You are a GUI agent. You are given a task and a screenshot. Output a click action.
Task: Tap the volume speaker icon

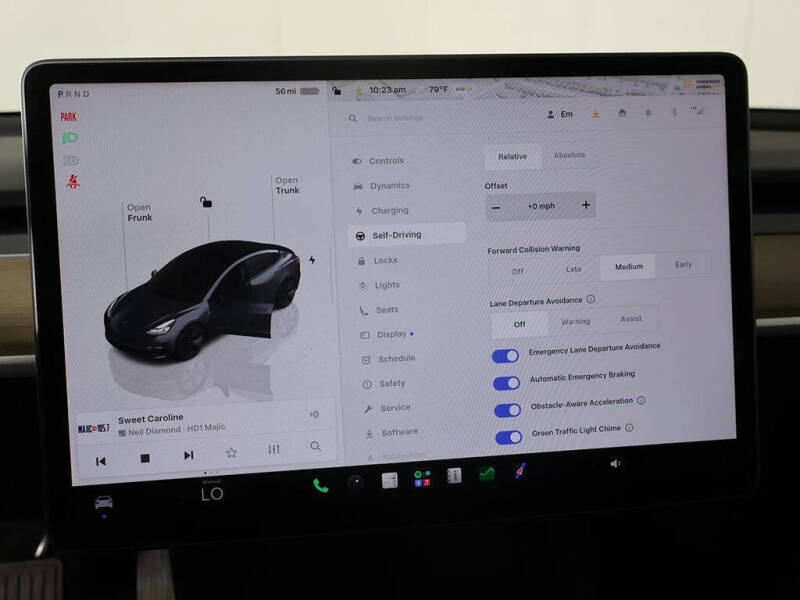tap(615, 463)
